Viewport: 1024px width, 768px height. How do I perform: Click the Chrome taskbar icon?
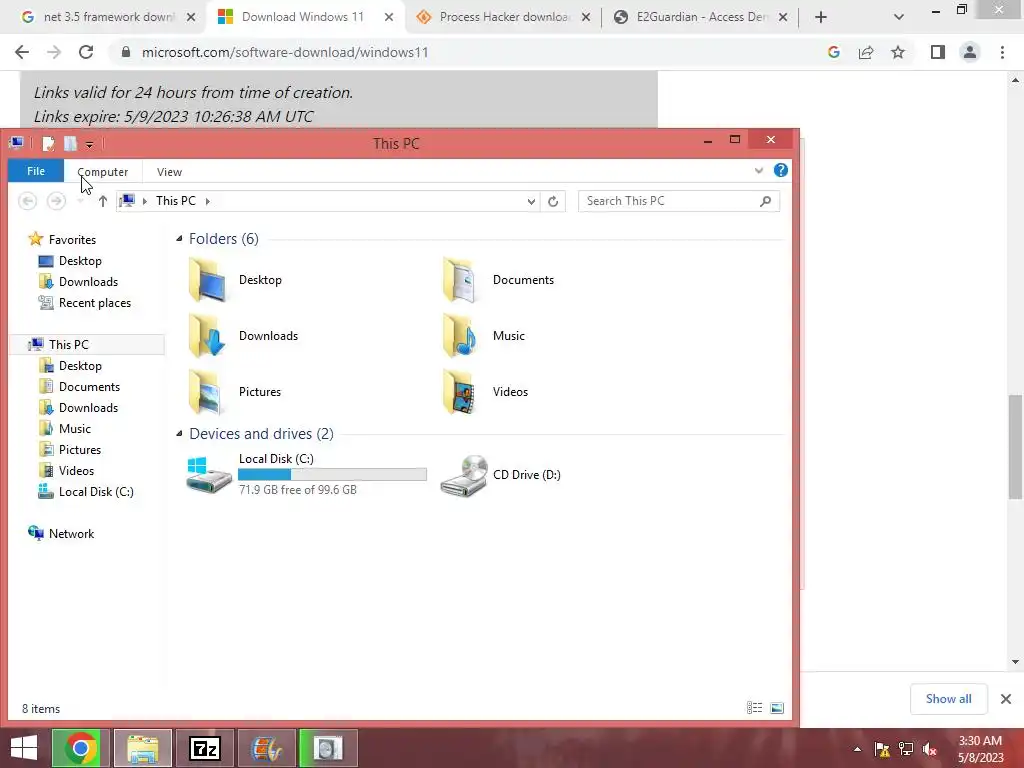click(80, 748)
